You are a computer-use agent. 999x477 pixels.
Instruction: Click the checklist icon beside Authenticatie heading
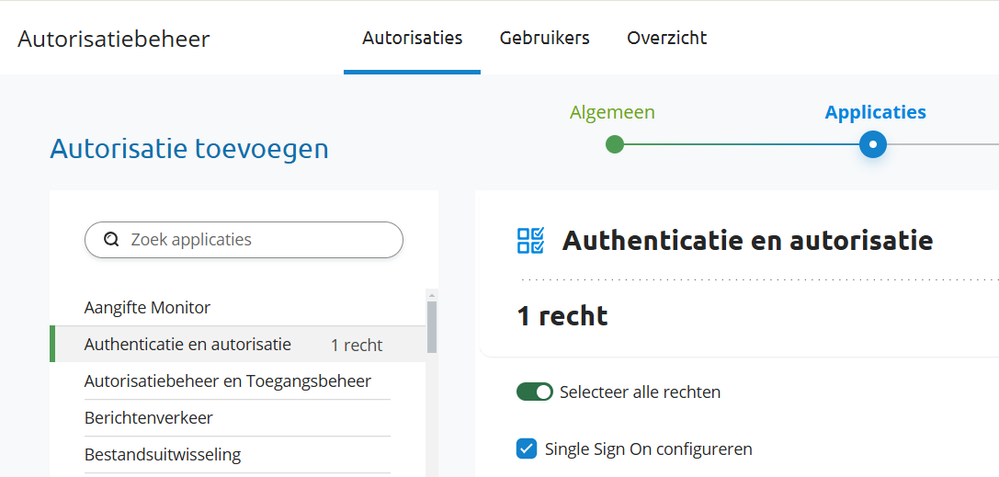[531, 240]
